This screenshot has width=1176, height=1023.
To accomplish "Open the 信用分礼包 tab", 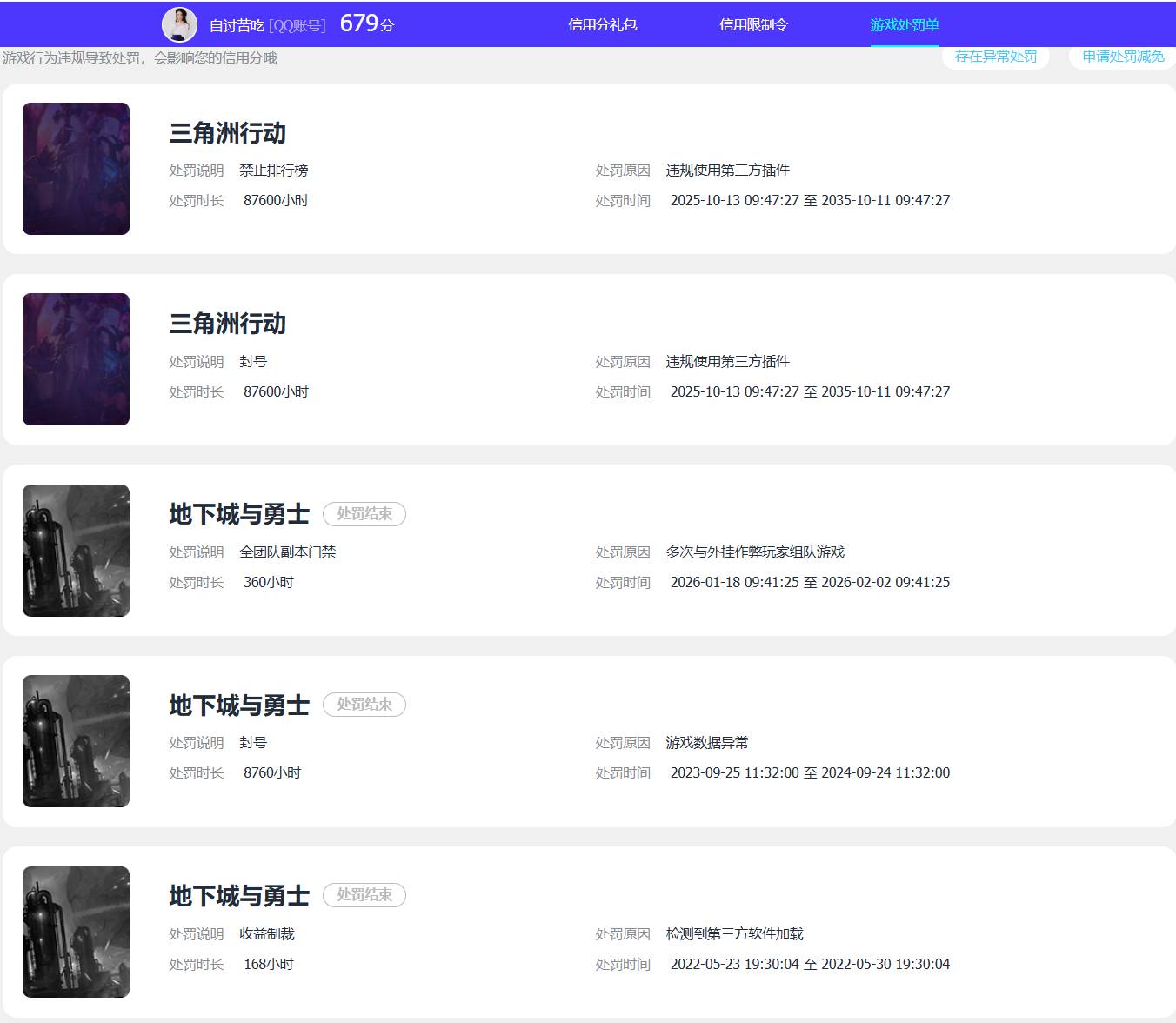I will (603, 24).
